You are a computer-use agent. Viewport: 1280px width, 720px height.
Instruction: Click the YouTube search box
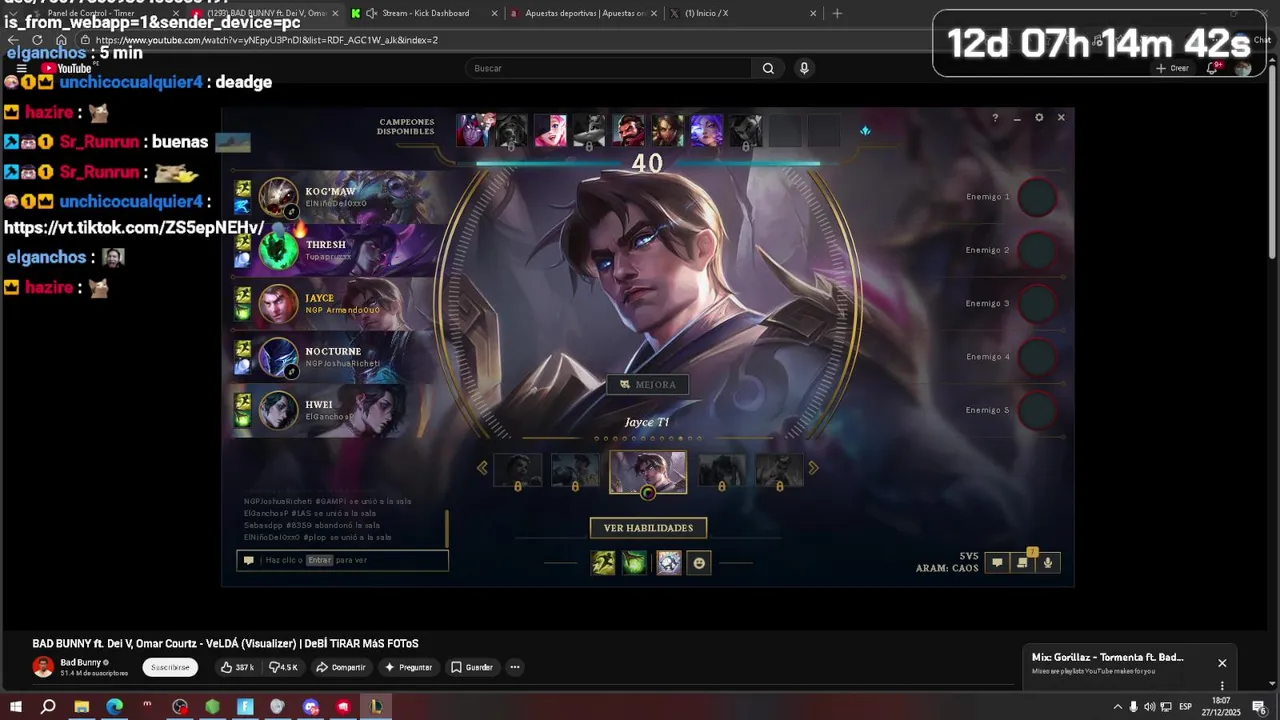click(608, 68)
